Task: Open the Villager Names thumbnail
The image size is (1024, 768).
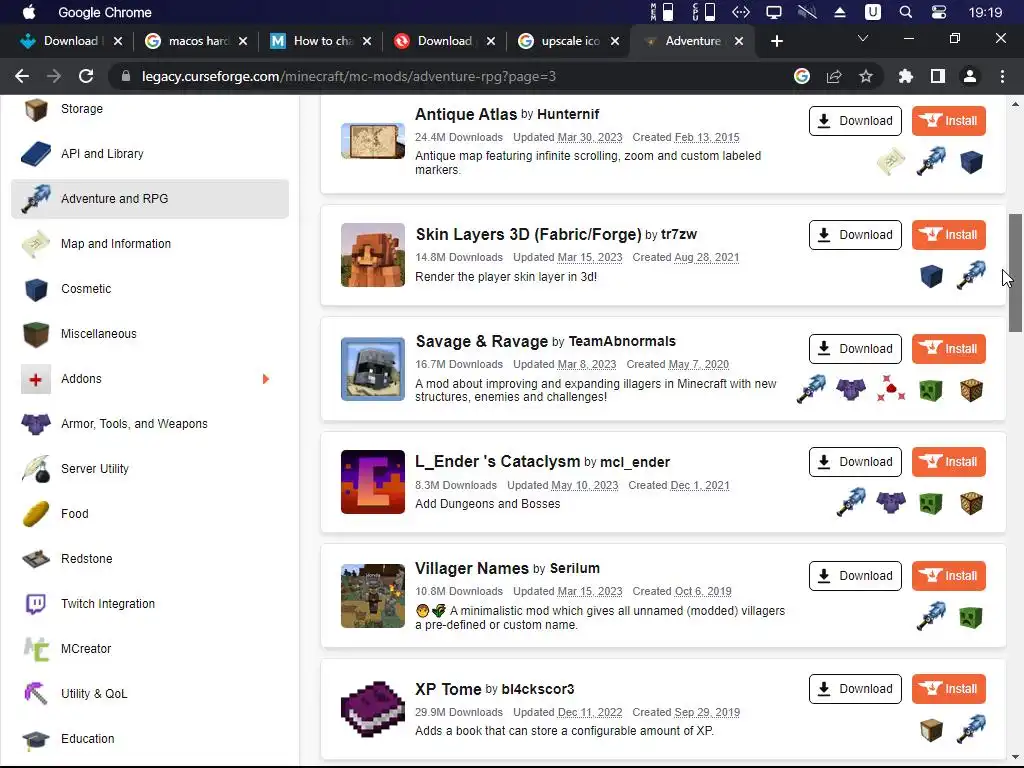Action: click(x=373, y=596)
